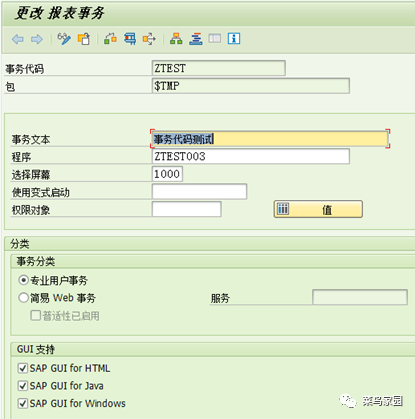This screenshot has width=415, height=419.
Task: Open the blue information icon
Action: (x=234, y=39)
